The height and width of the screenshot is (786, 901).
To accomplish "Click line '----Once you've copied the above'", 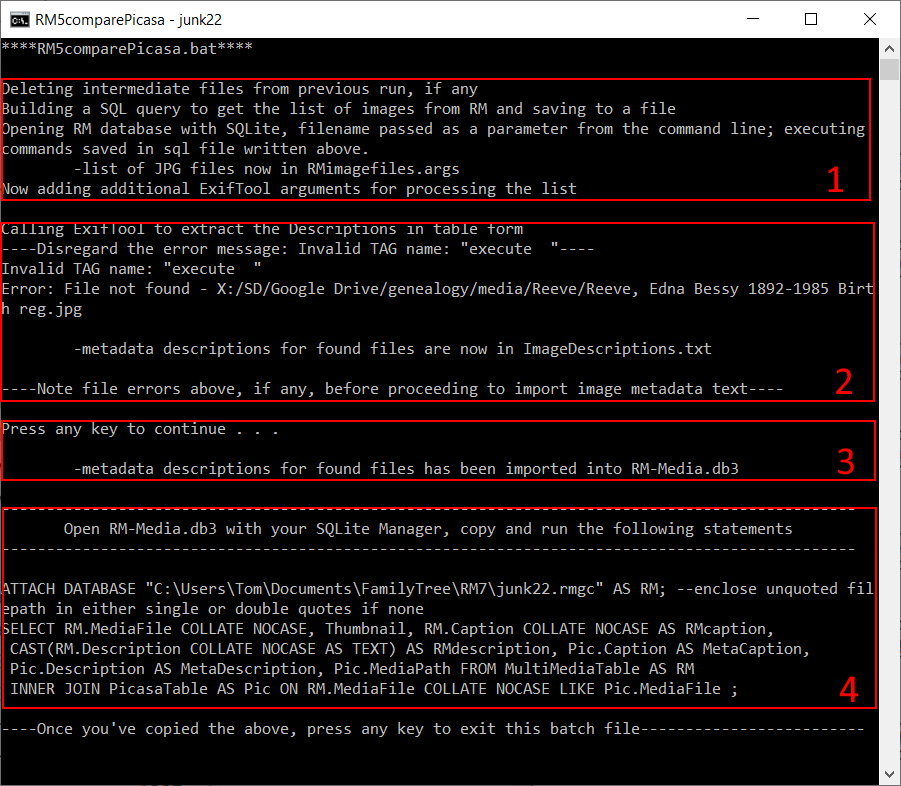I will tap(433, 729).
